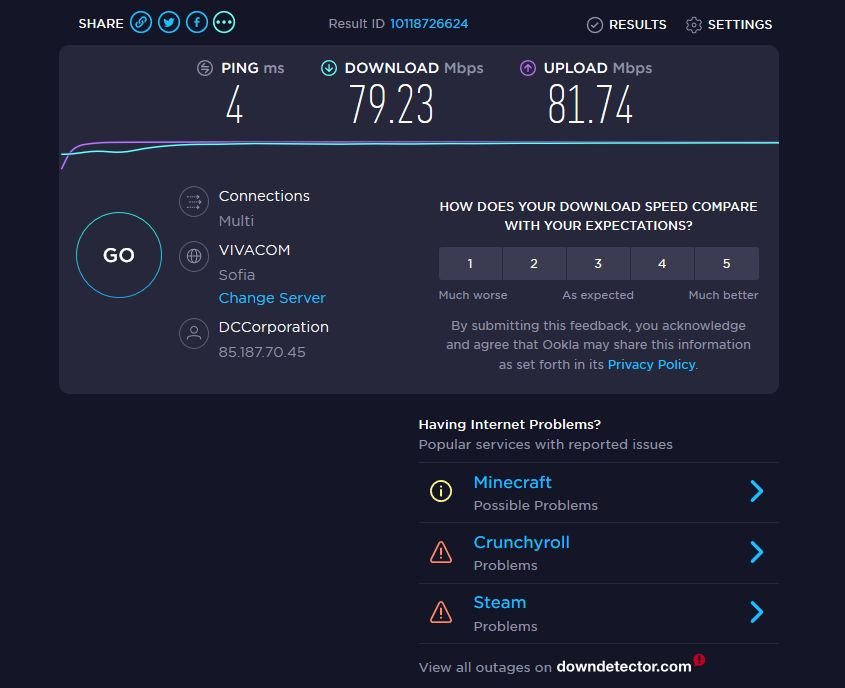
Task: Open Steam outage details
Action: tap(500, 602)
